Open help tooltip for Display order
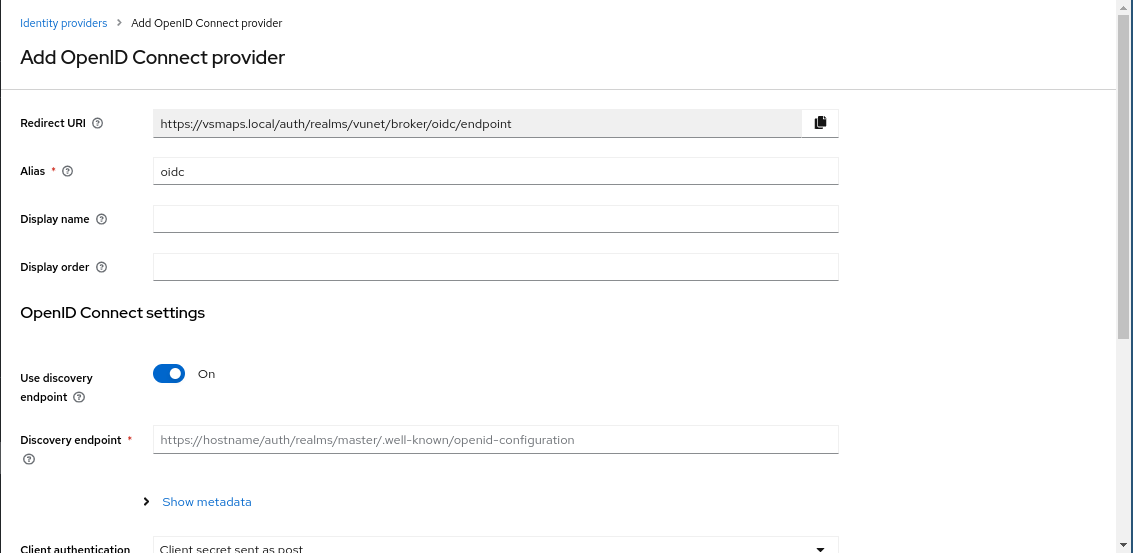 click(x=101, y=268)
